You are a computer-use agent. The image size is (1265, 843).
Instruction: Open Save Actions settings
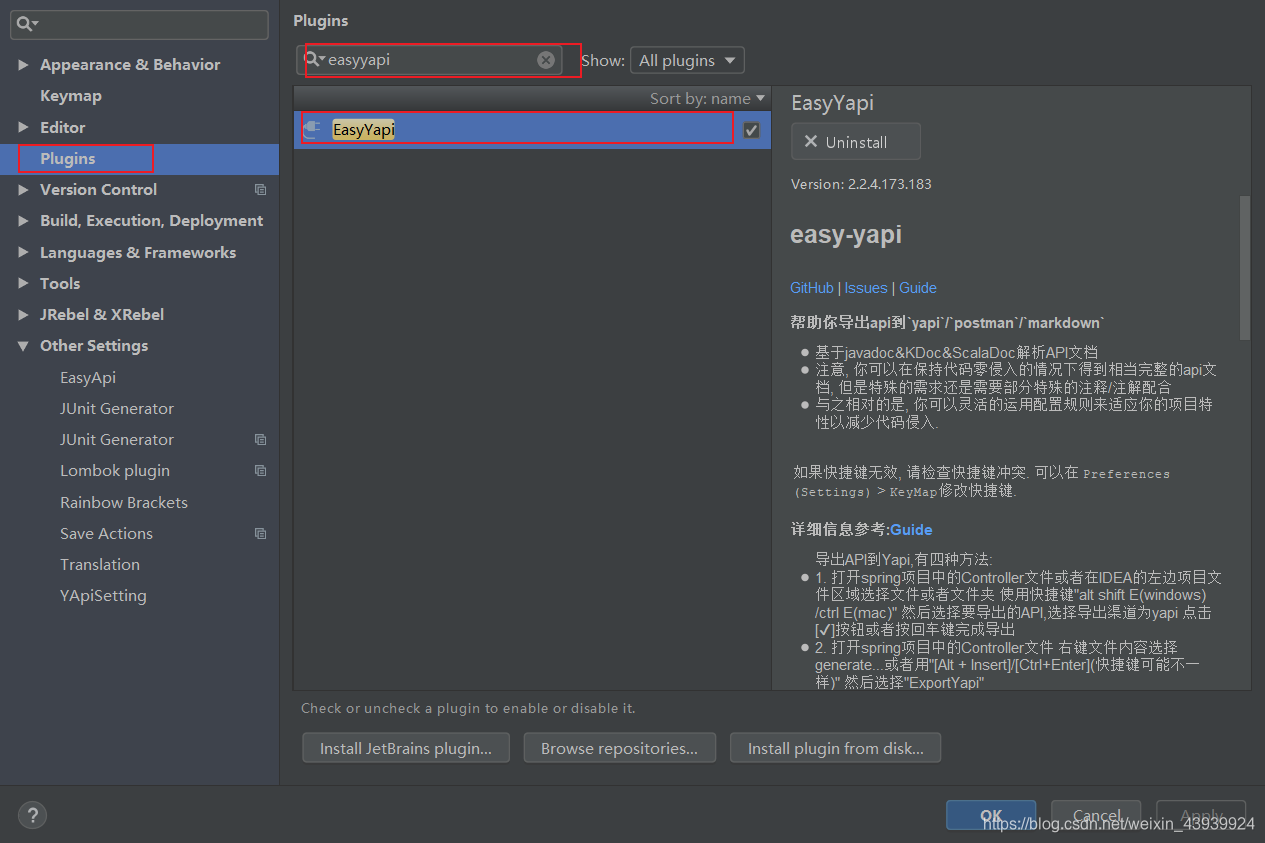[106, 534]
